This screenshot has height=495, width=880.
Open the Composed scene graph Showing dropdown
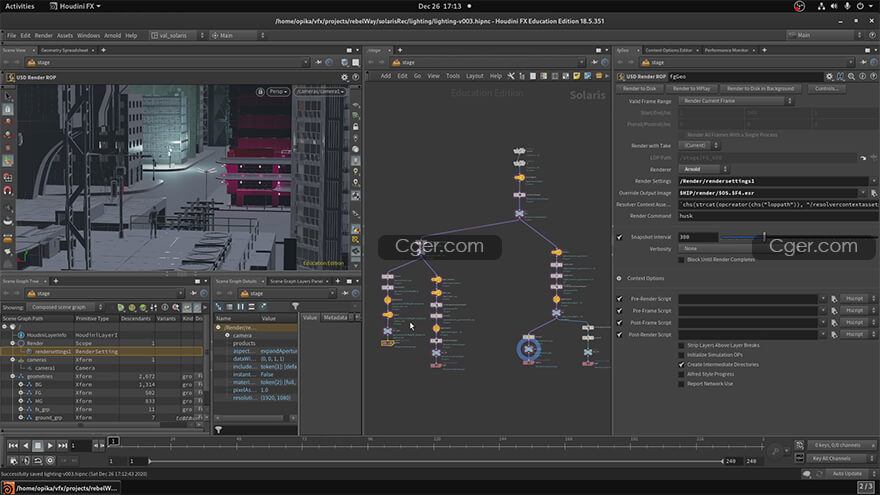pos(66,307)
